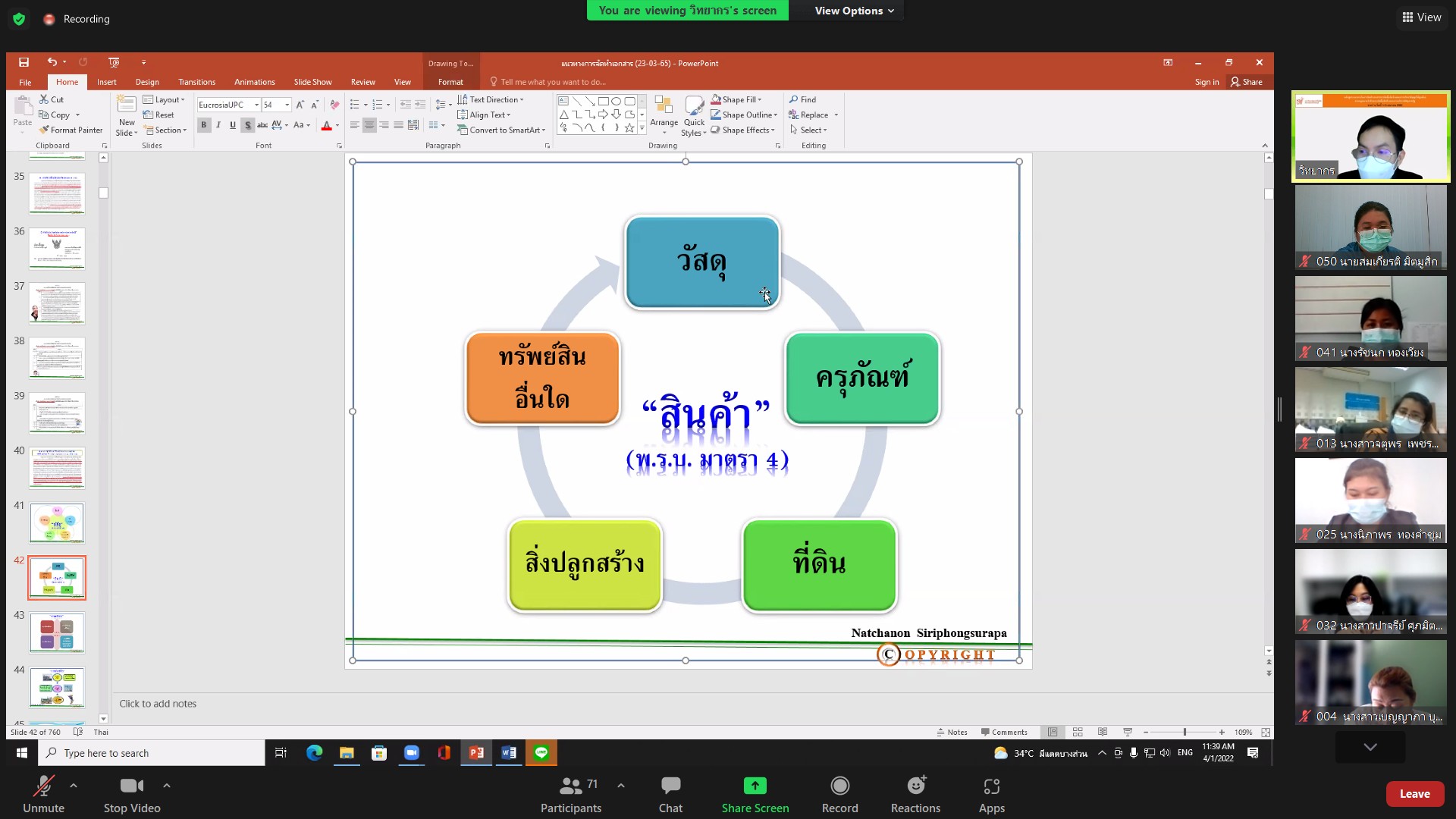Viewport: 1456px width, 819px height.
Task: Fit slide to current window
Action: click(x=1266, y=732)
